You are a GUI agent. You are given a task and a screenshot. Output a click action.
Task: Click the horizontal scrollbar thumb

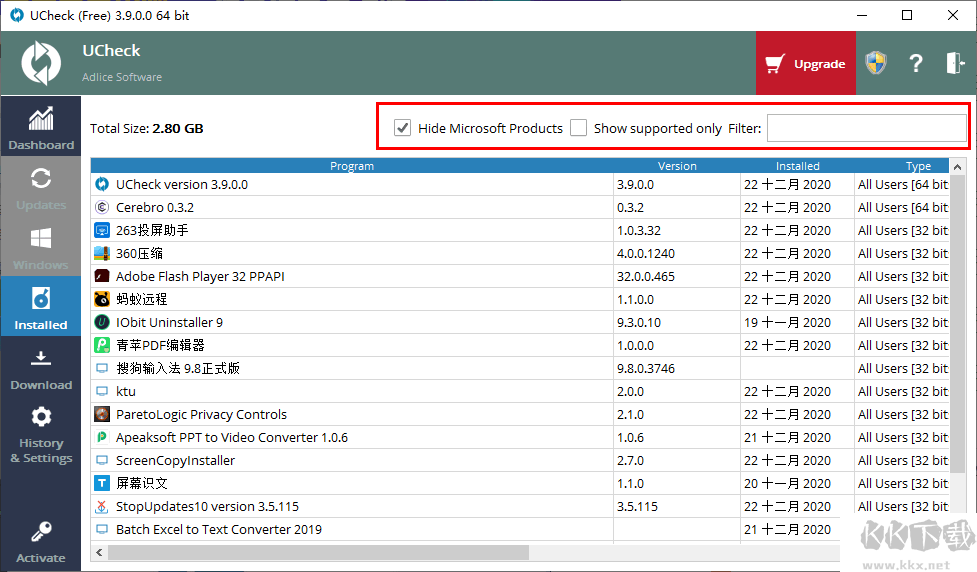coord(318,552)
